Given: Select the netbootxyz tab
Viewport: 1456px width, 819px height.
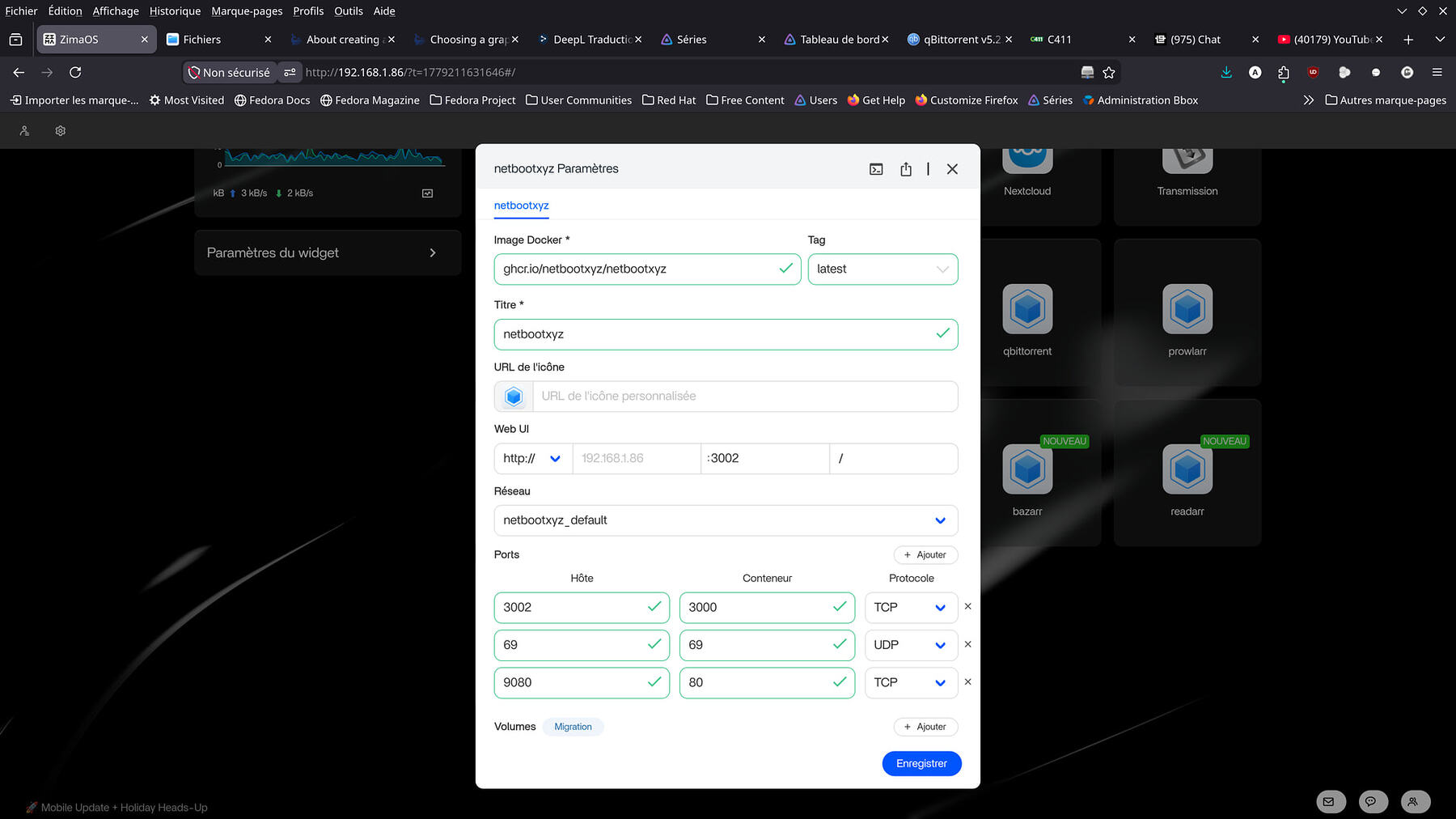Looking at the screenshot, I should pyautogui.click(x=521, y=206).
